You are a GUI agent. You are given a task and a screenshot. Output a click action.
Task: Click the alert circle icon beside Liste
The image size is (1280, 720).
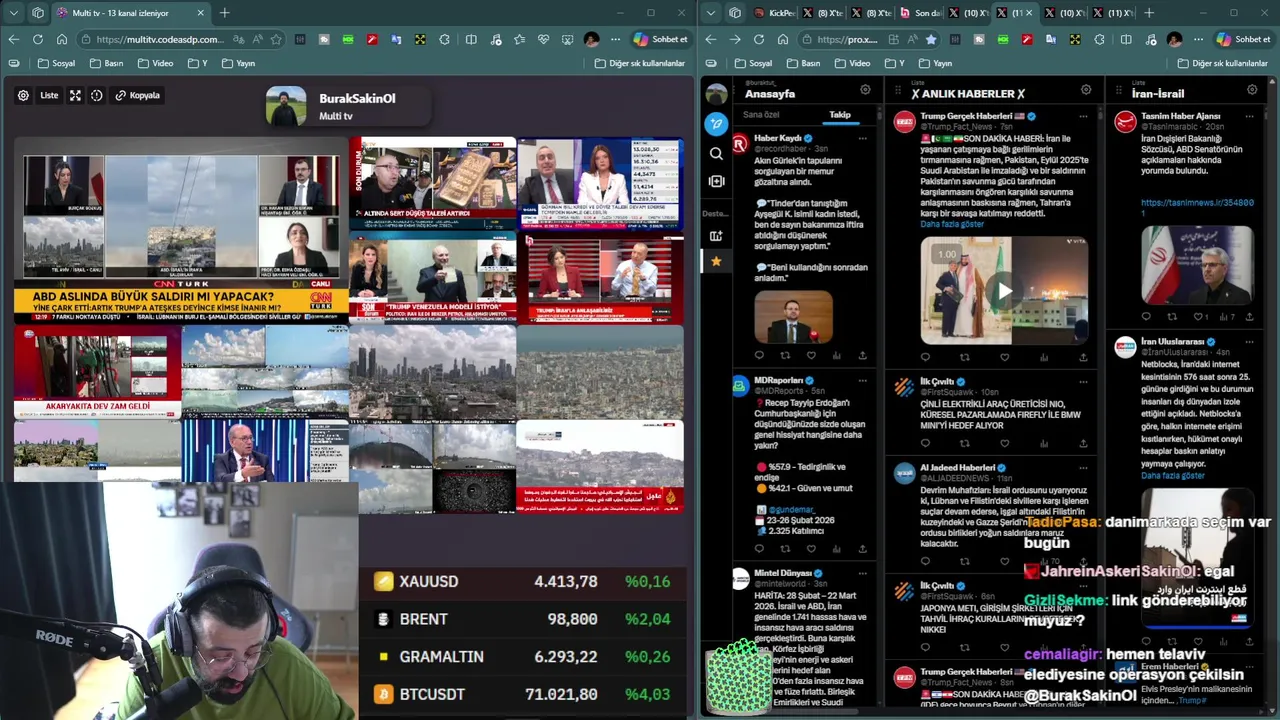coord(97,95)
